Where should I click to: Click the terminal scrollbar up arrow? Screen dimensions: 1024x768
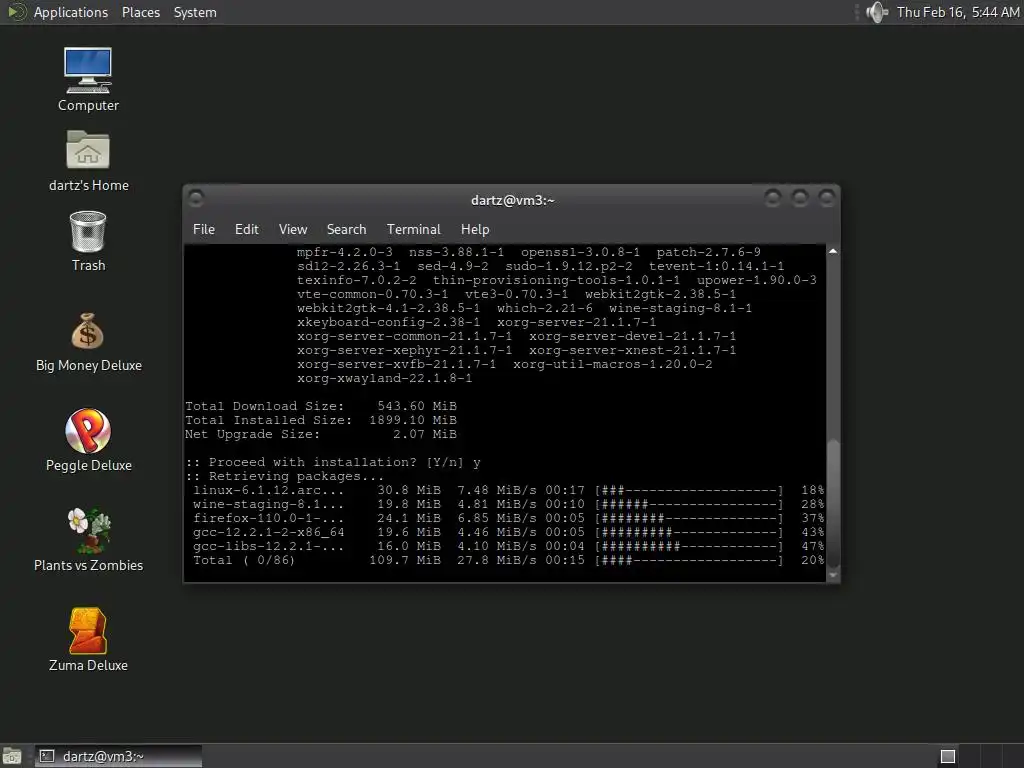pos(833,251)
